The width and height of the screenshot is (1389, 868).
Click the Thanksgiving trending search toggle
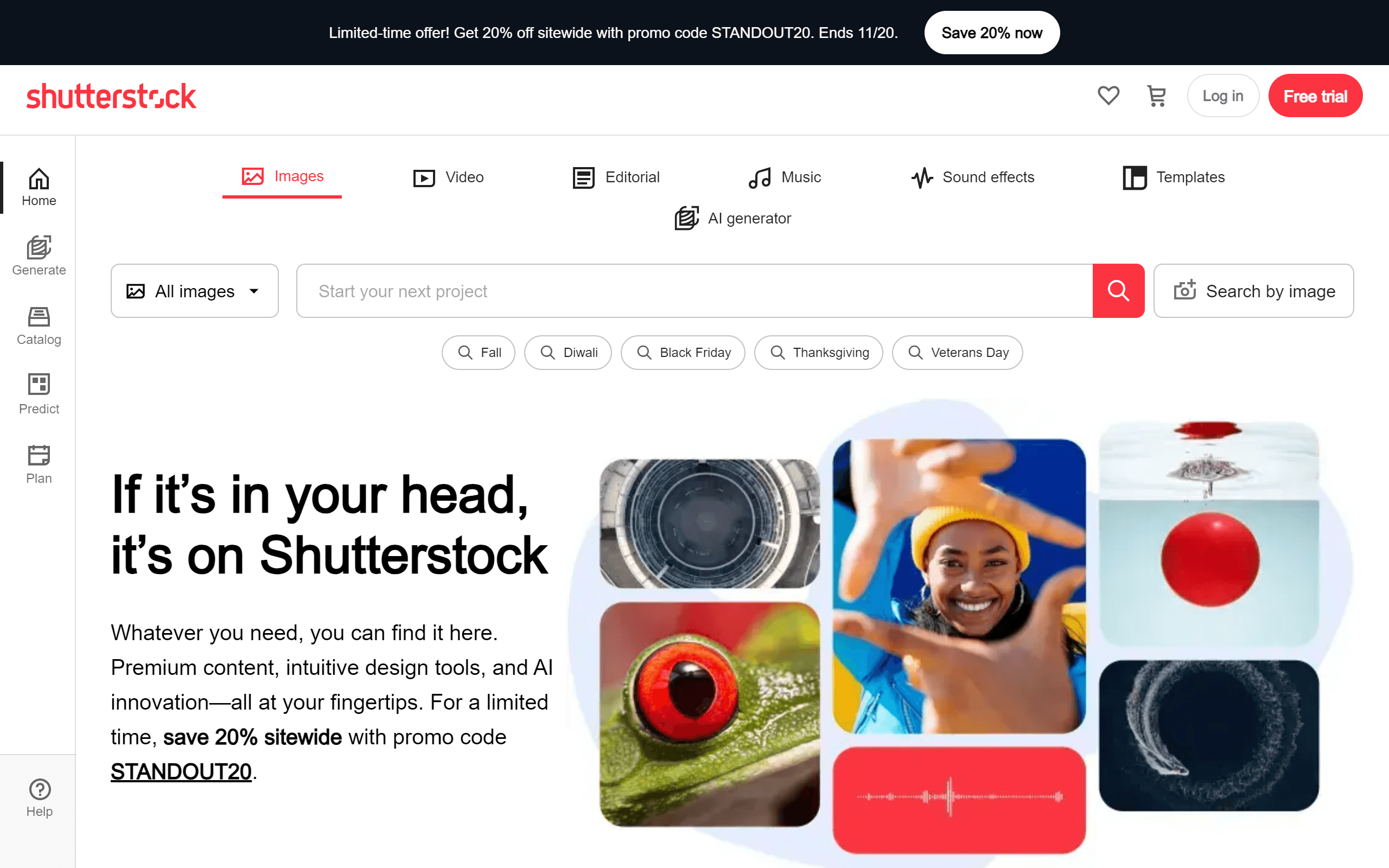(x=820, y=352)
